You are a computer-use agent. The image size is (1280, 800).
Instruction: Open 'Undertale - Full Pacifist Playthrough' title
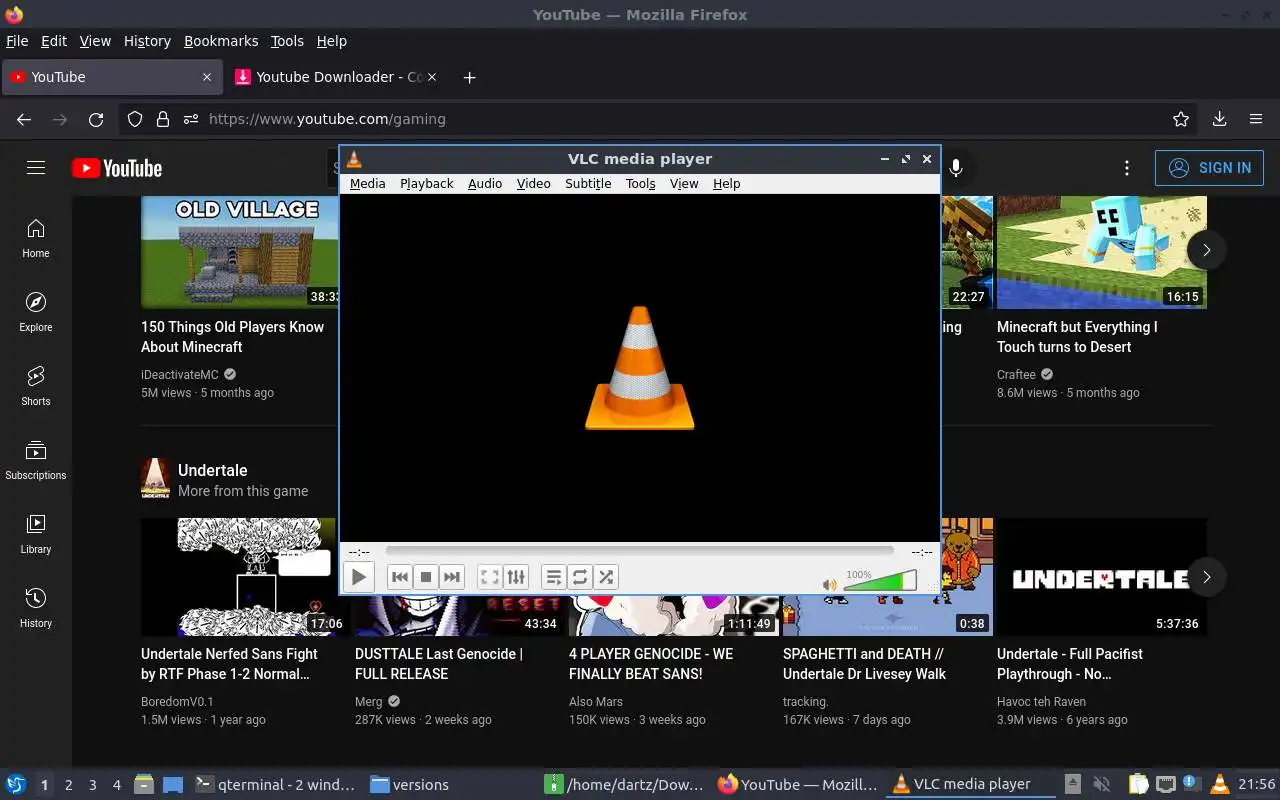[x=1070, y=664]
